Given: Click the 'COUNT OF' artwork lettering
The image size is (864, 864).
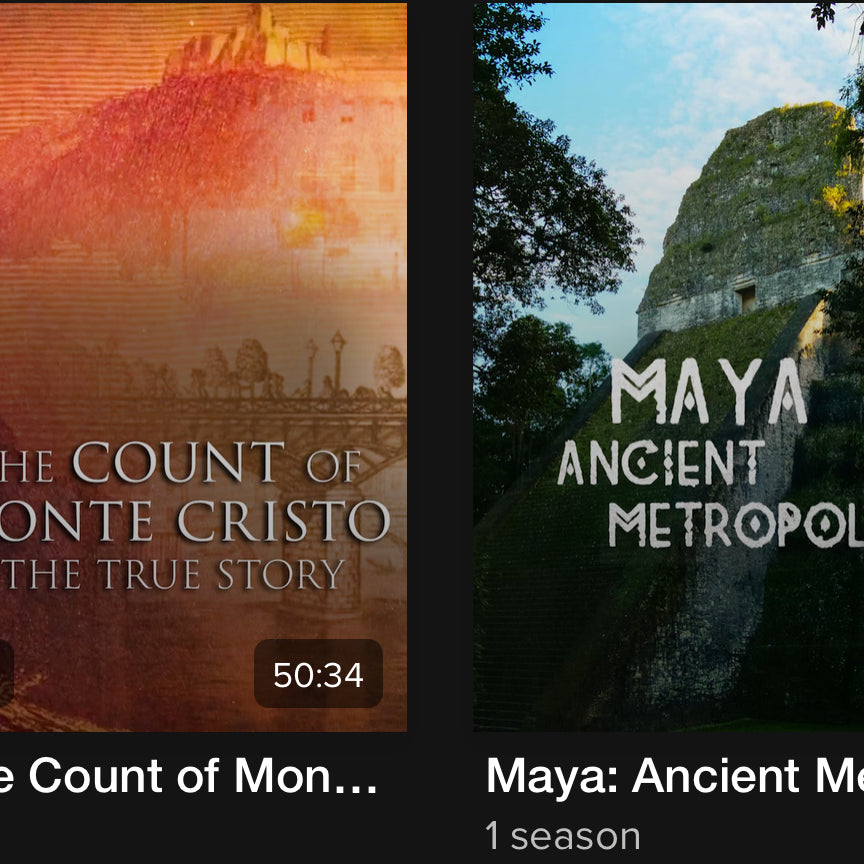Looking at the screenshot, I should tap(217, 462).
